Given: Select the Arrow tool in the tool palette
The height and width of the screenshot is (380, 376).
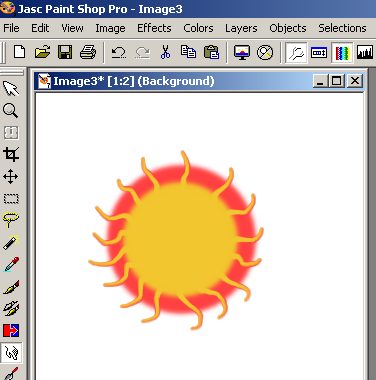Looking at the screenshot, I should (x=11, y=88).
